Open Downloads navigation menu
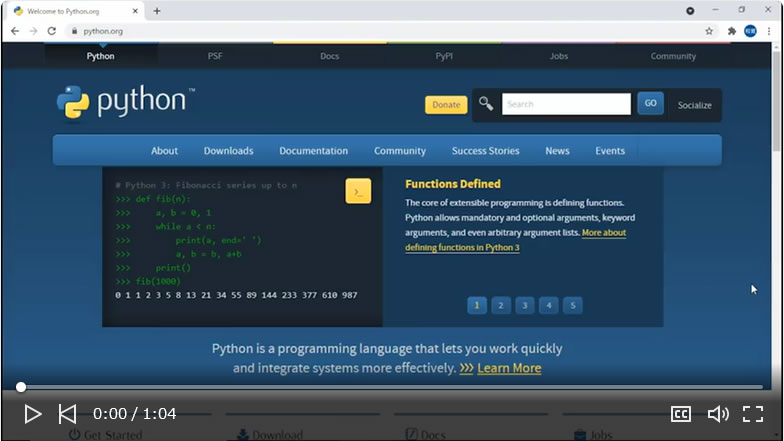The width and height of the screenshot is (784, 441). coord(228,150)
